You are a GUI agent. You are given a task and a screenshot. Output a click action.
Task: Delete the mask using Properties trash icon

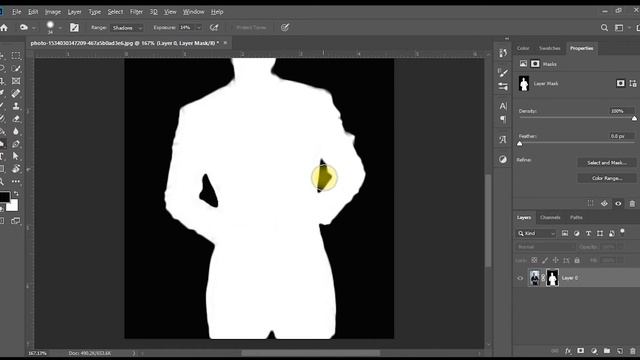tap(632, 203)
